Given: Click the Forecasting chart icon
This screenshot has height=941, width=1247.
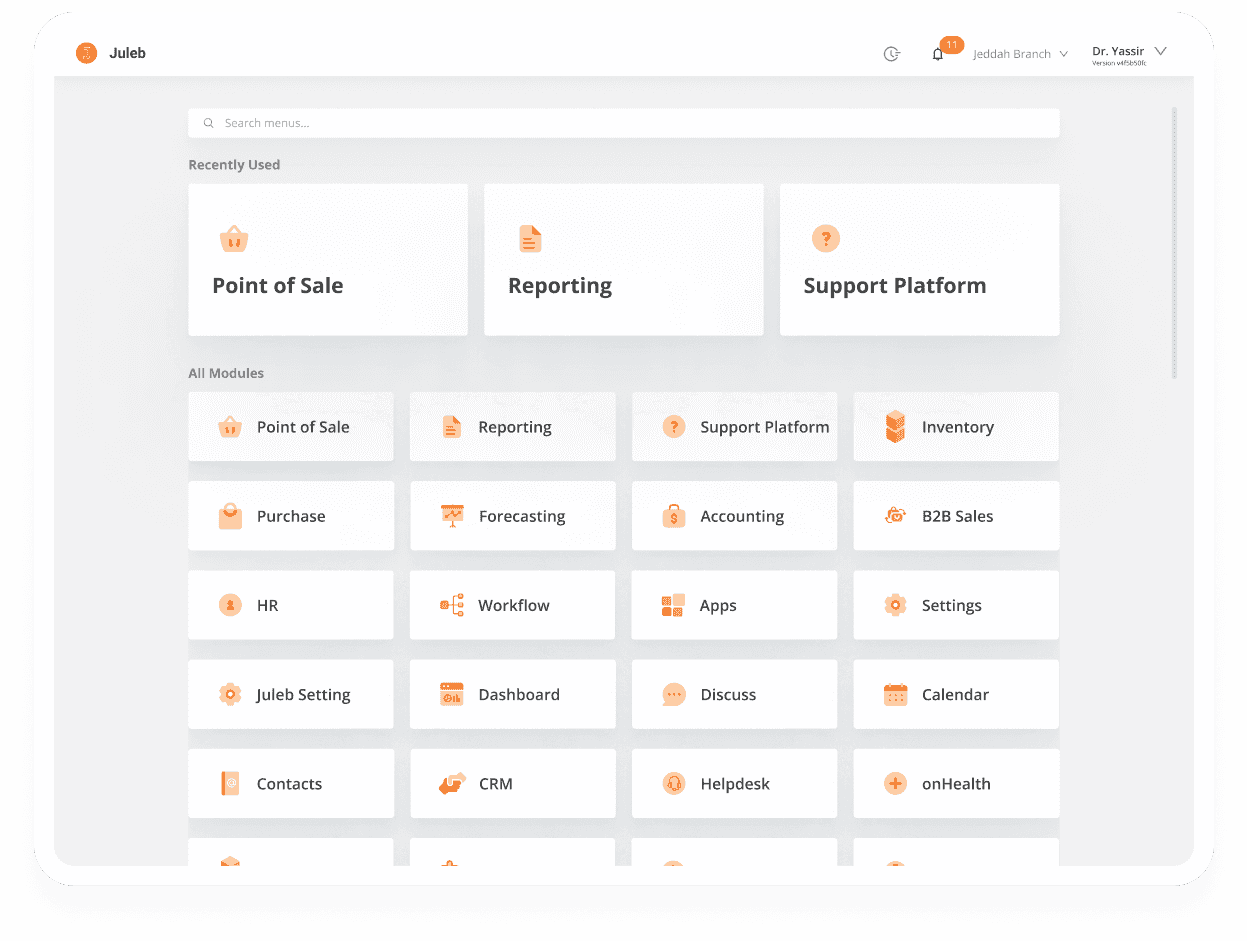Looking at the screenshot, I should pos(452,516).
